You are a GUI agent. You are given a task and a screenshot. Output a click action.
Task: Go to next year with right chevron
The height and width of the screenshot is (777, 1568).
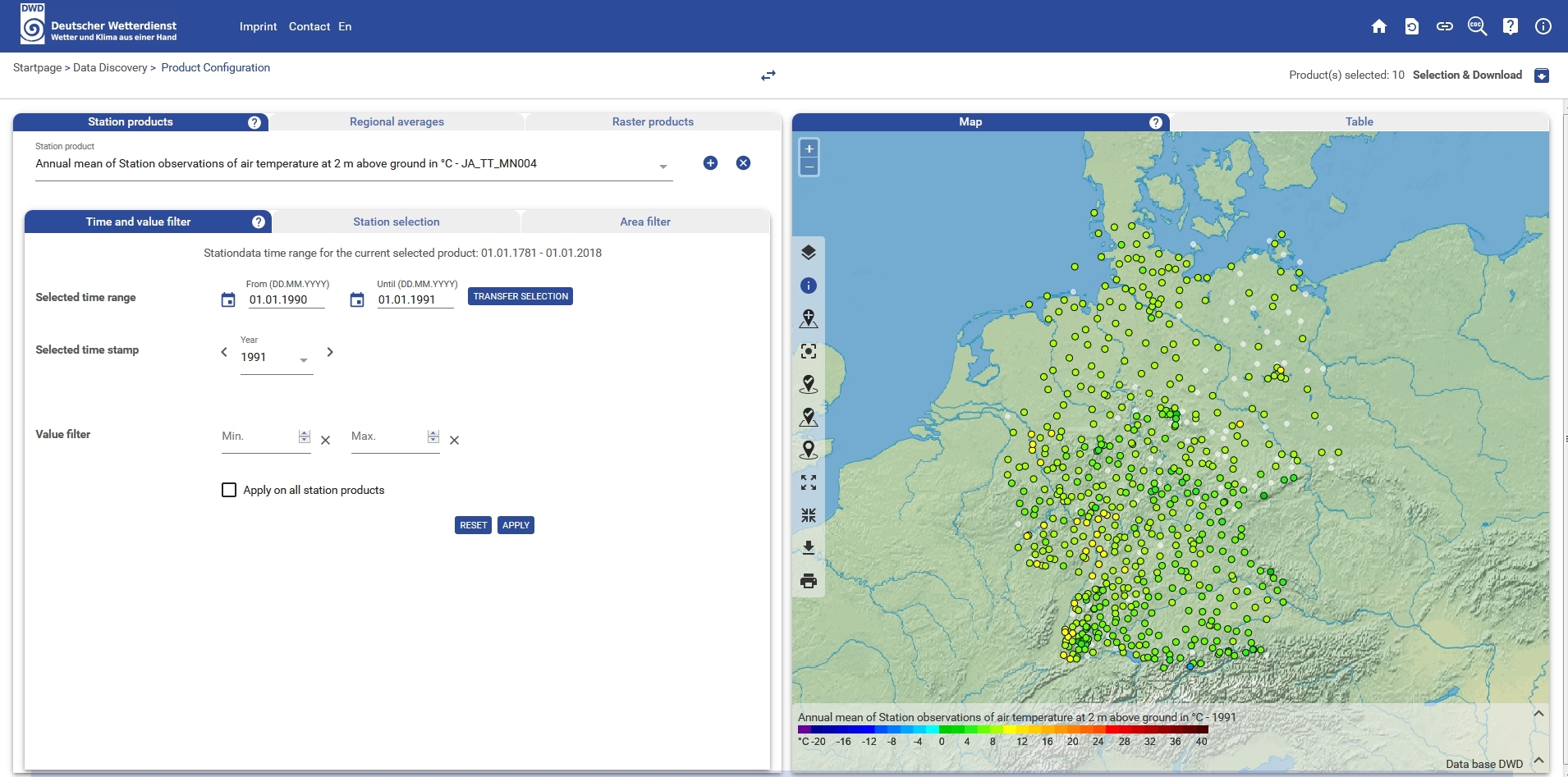(x=330, y=352)
